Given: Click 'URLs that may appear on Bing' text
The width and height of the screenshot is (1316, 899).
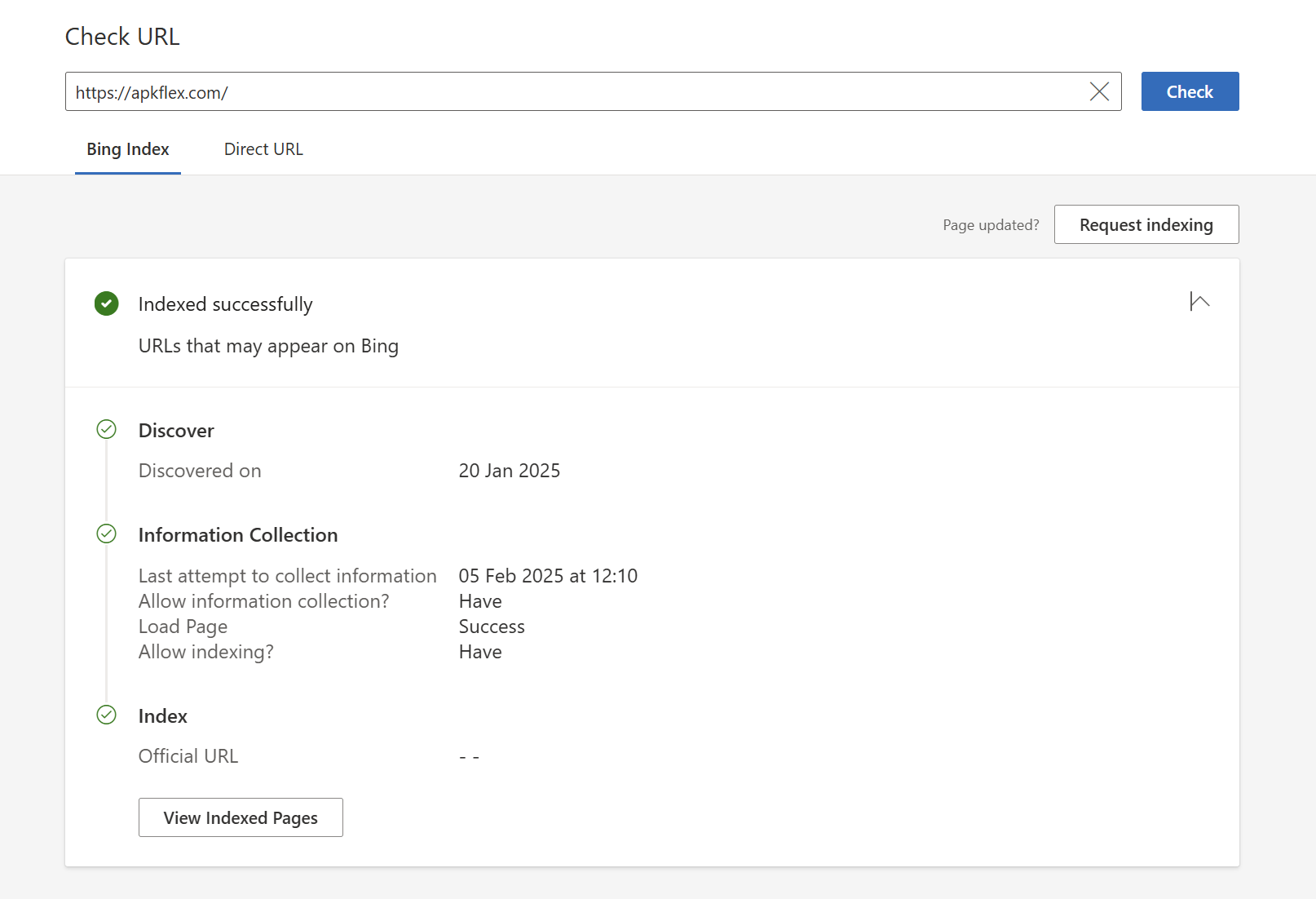Looking at the screenshot, I should point(268,346).
